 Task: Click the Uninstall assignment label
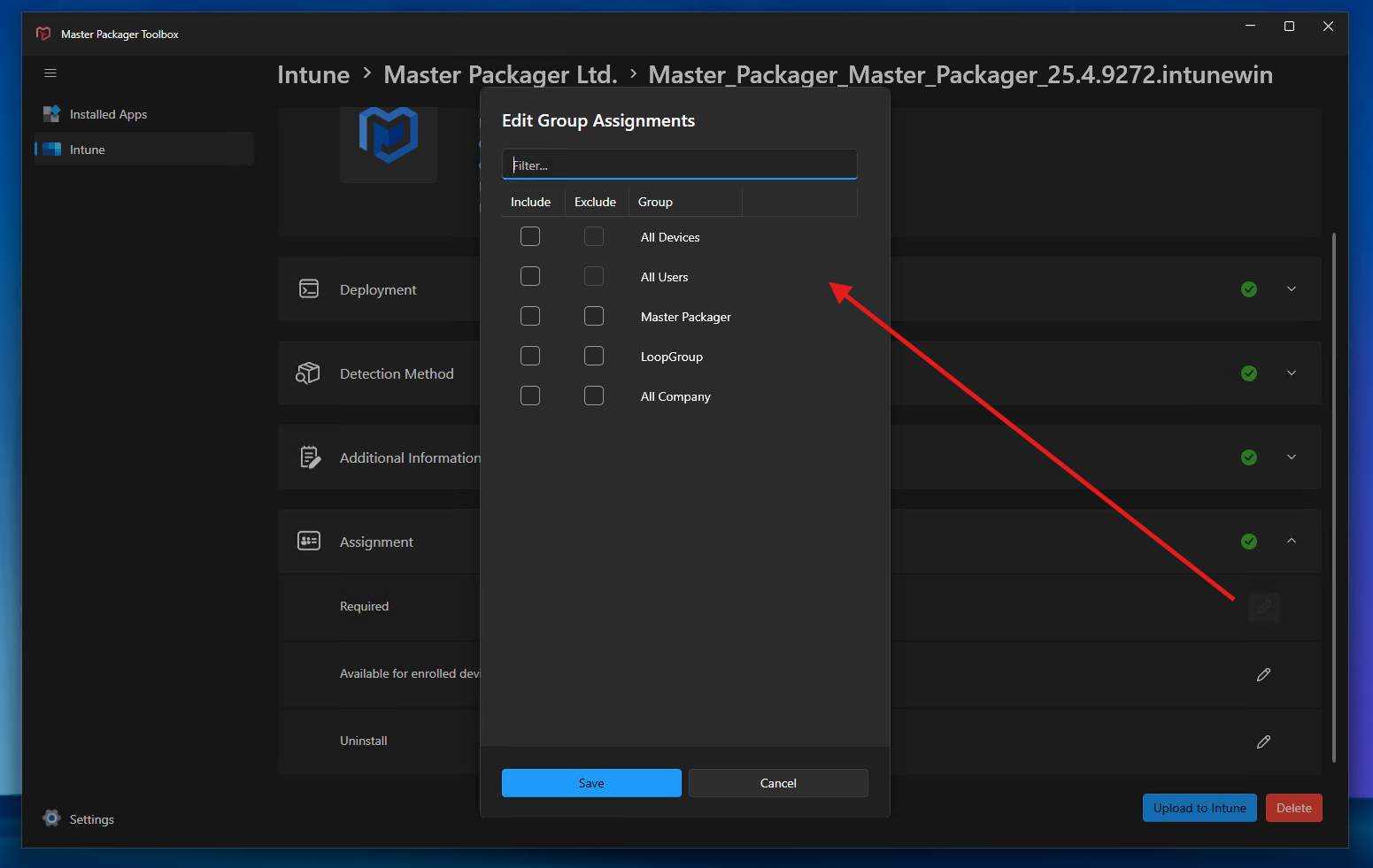pyautogui.click(x=363, y=741)
